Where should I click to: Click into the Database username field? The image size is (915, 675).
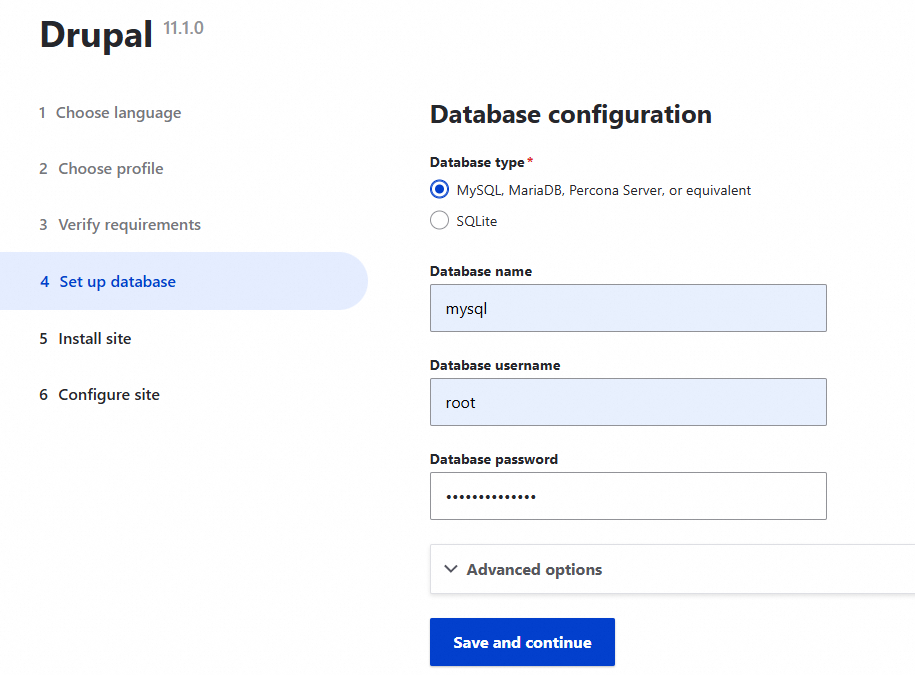coord(628,402)
